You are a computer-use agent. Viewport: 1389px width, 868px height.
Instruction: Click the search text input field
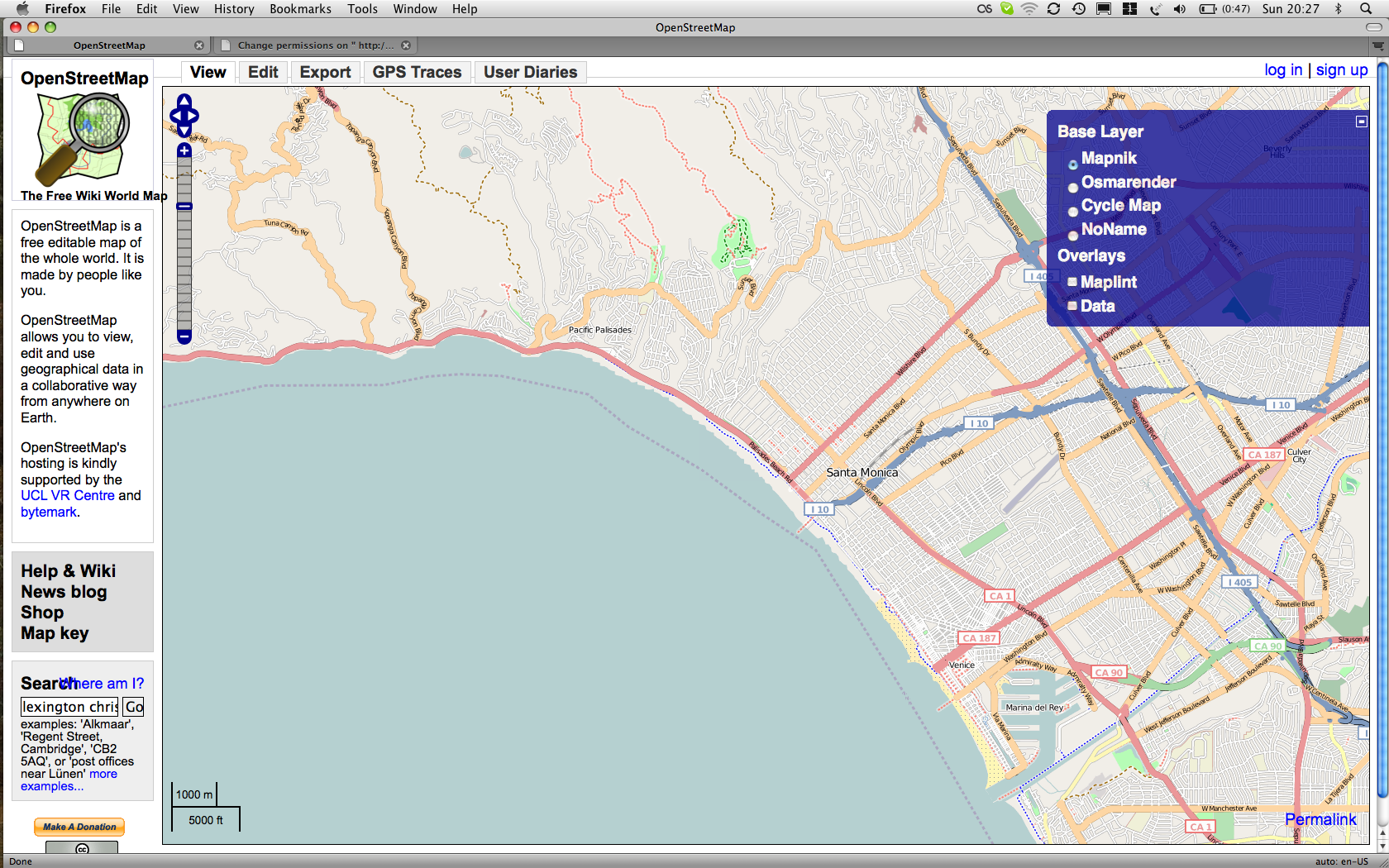click(70, 707)
